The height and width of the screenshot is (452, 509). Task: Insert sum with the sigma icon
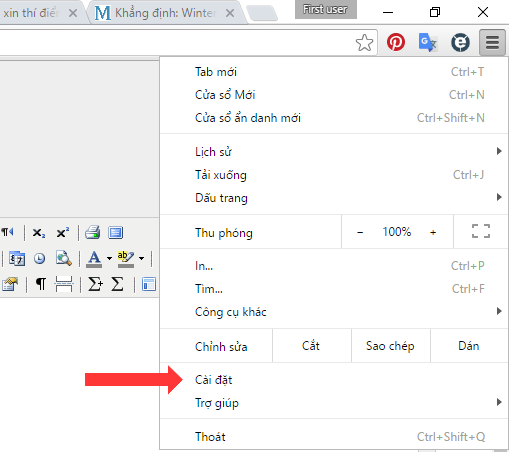click(x=117, y=284)
